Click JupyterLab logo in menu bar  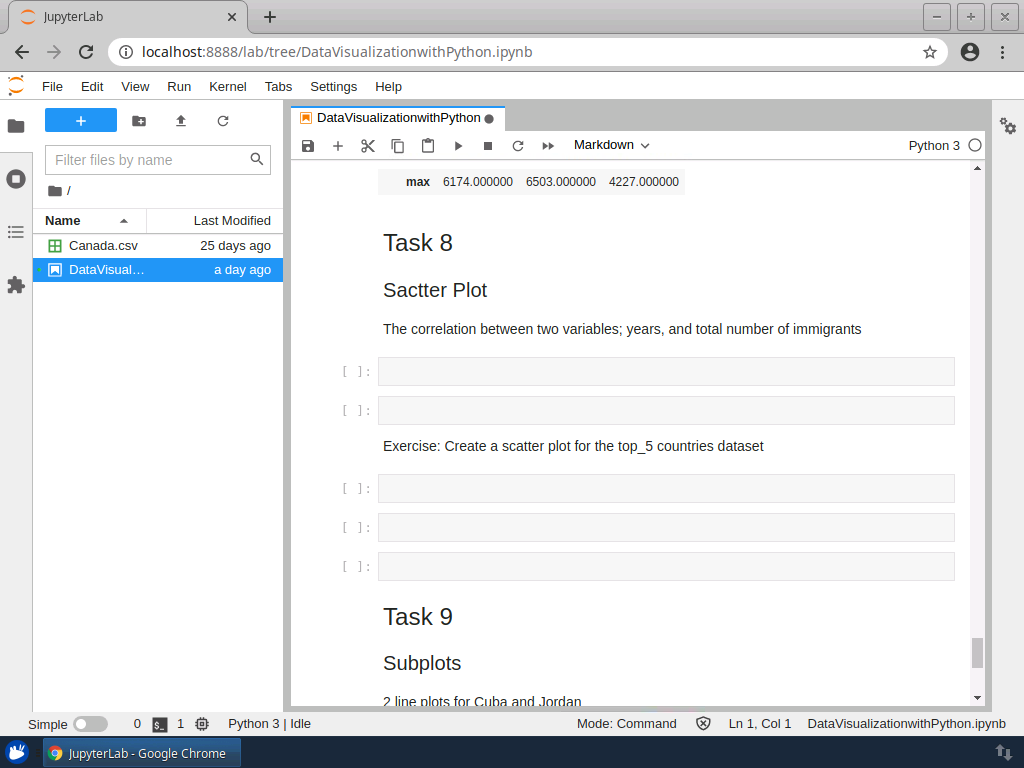coord(16,86)
